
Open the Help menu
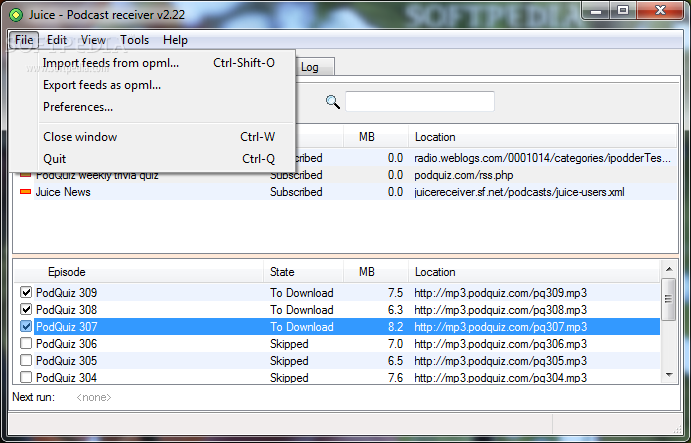coord(175,40)
